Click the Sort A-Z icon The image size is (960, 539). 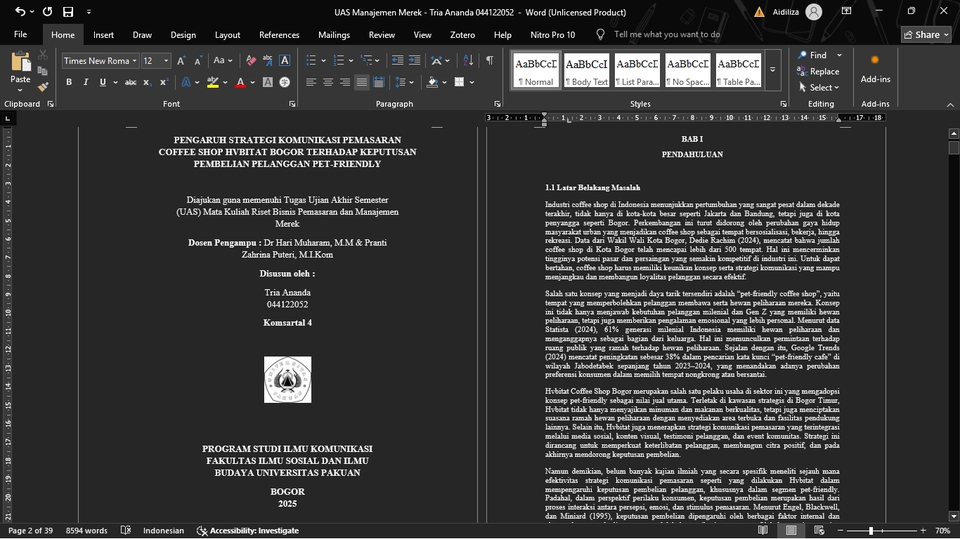[468, 60]
